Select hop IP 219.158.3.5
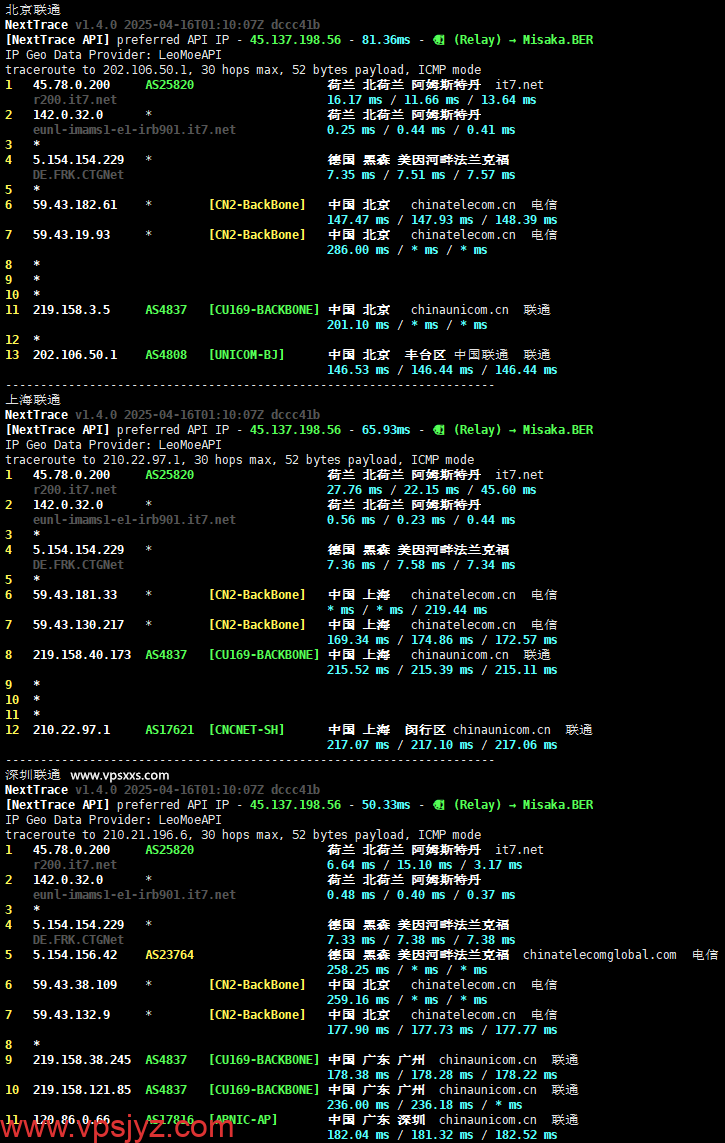 71,310
